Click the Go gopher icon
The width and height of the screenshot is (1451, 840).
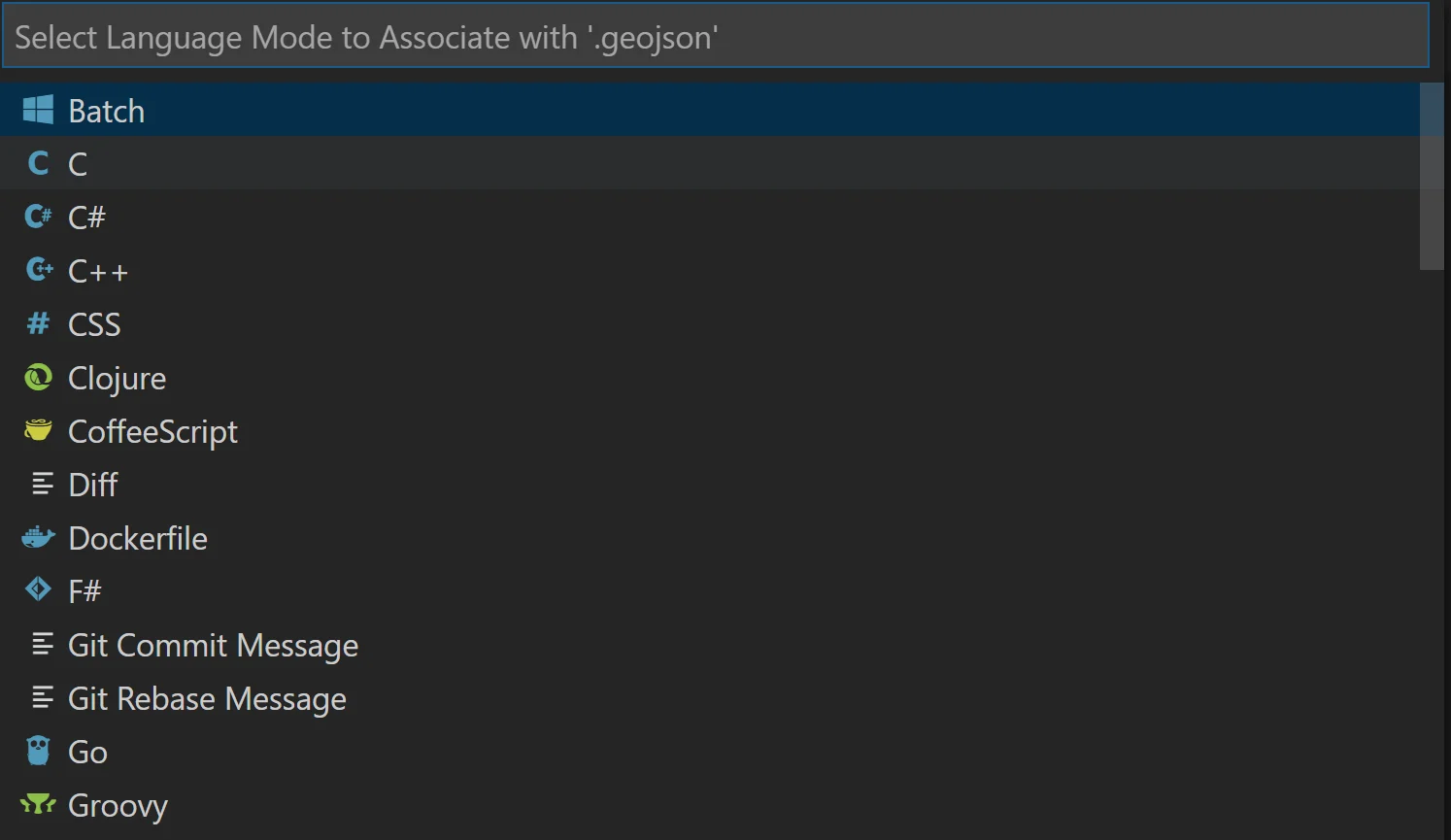click(37, 750)
